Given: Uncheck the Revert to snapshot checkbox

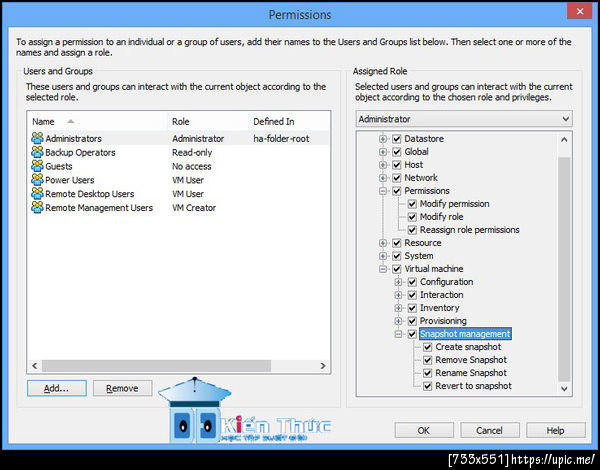Looking at the screenshot, I should (427, 386).
